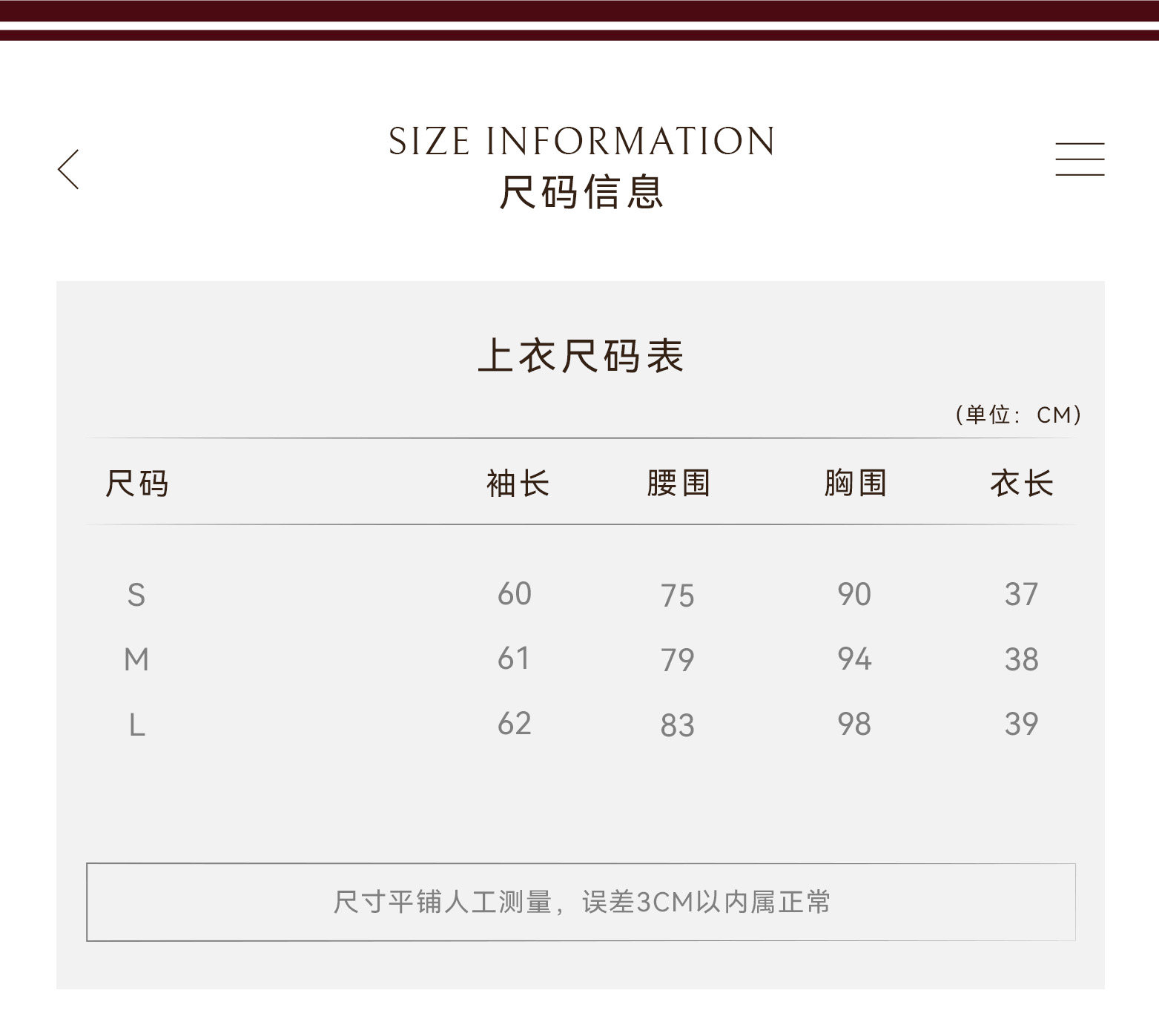Open the hamburger menu icon
Image resolution: width=1159 pixels, height=1036 pixels.
click(1080, 159)
